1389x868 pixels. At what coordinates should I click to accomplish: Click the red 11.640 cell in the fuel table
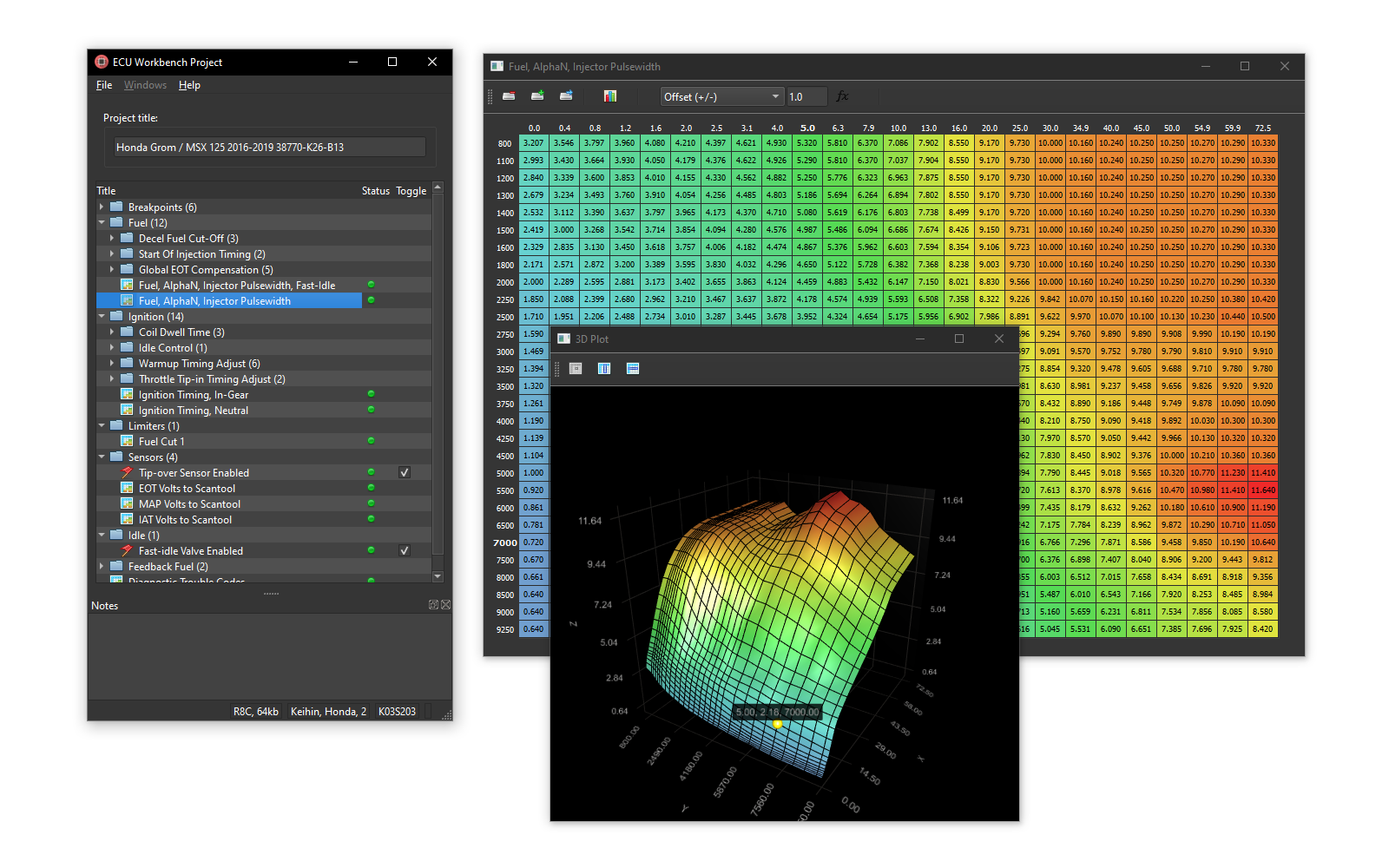1263,490
